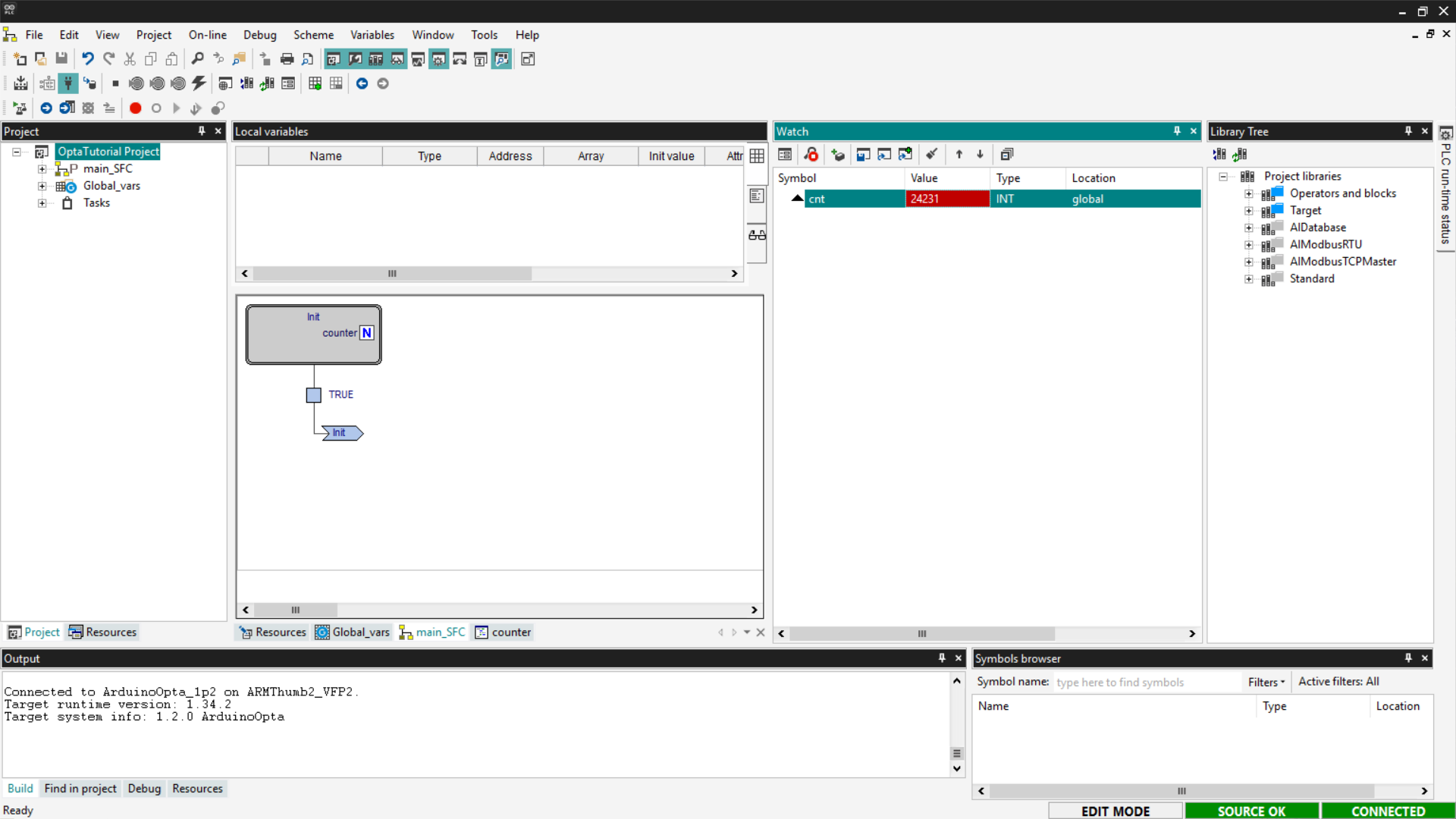This screenshot has height=819, width=1456.
Task: Open the Filters dropdown in Symbols browser
Action: coord(1266,682)
